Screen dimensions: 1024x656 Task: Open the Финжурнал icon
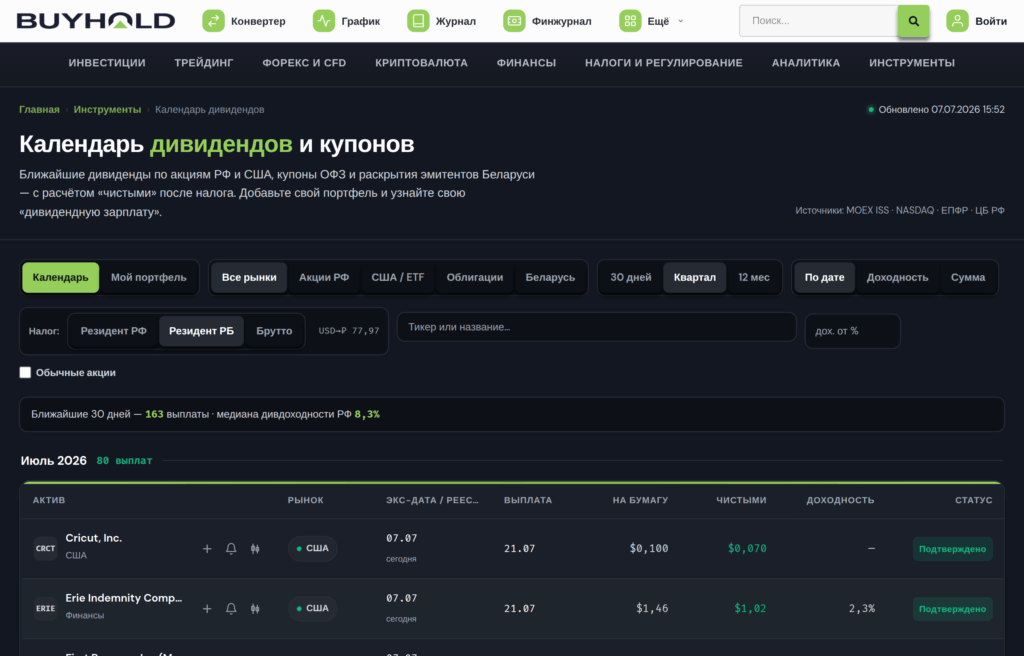(514, 21)
